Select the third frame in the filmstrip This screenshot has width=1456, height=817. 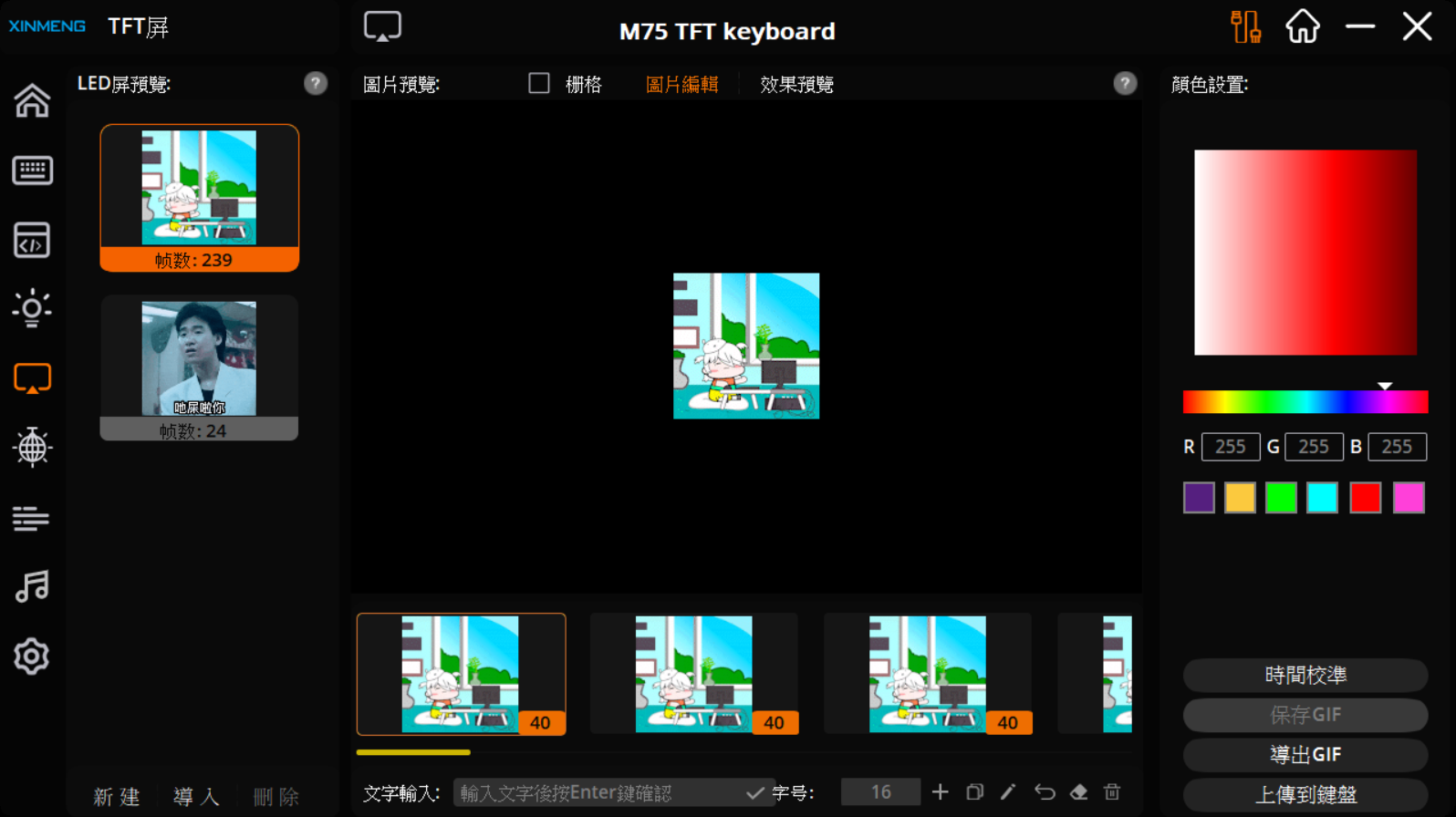pyautogui.click(x=928, y=674)
